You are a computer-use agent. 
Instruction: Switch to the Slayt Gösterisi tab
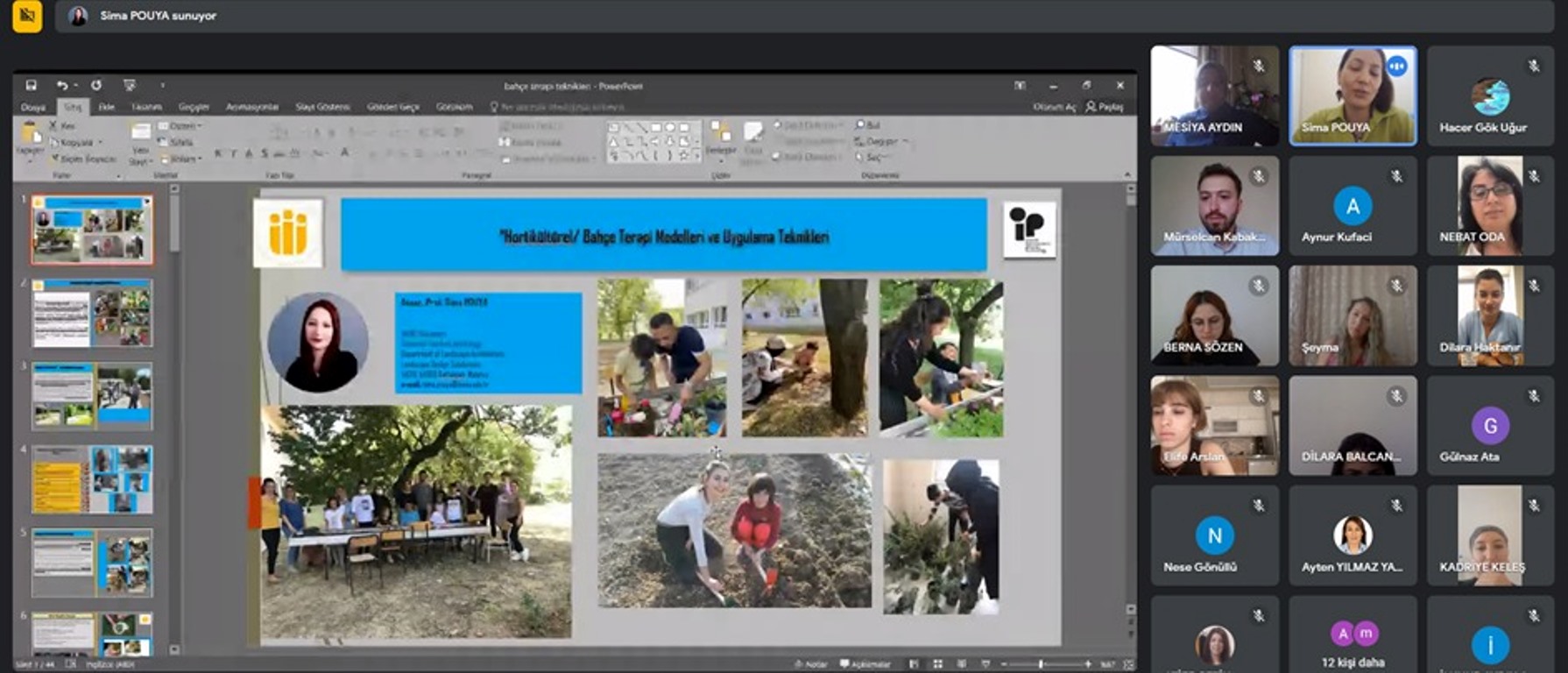pyautogui.click(x=322, y=107)
